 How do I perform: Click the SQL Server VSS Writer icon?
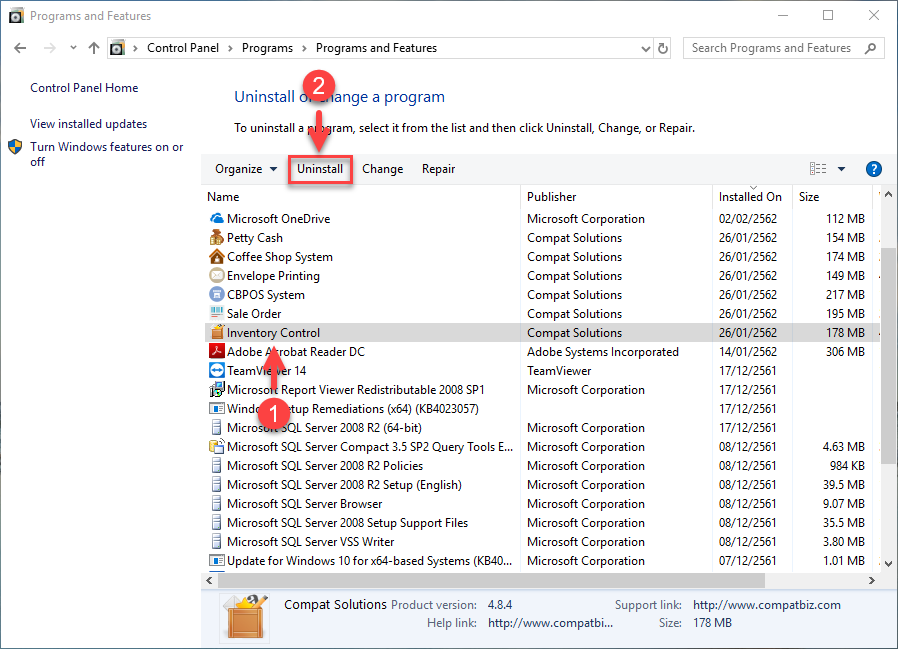pos(216,541)
